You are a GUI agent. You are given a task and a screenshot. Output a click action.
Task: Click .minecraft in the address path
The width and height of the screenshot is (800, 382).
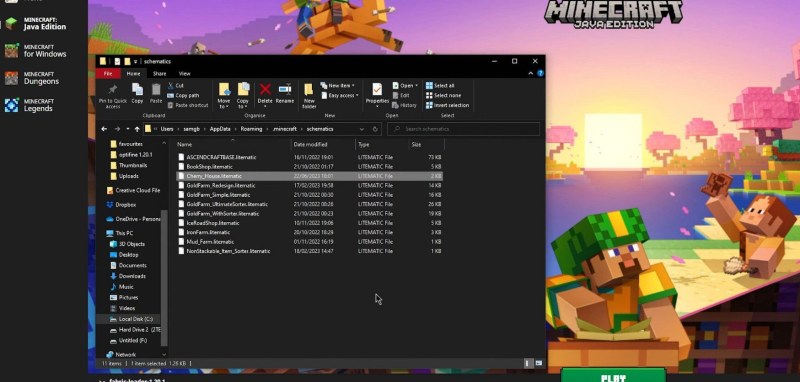pos(284,129)
